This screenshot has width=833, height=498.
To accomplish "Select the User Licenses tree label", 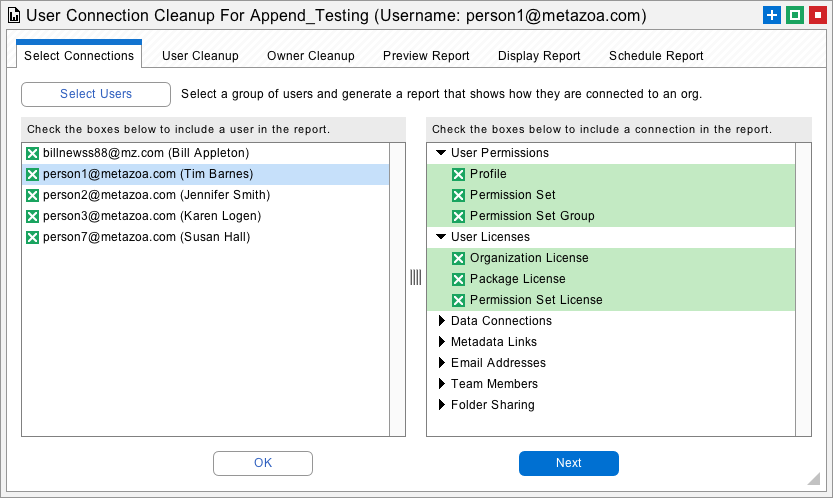I will point(490,237).
